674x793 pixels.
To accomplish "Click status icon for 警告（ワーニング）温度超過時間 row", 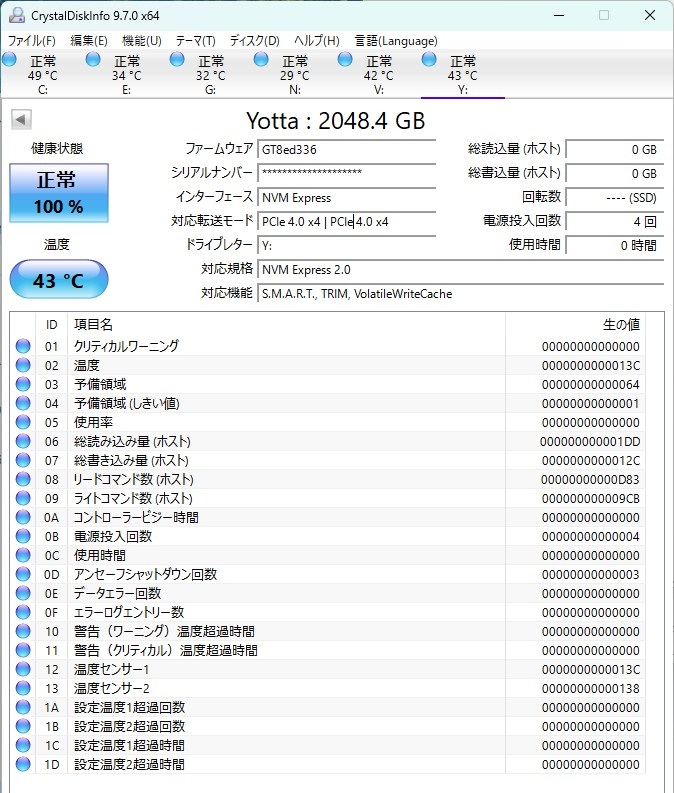I will tap(23, 631).
